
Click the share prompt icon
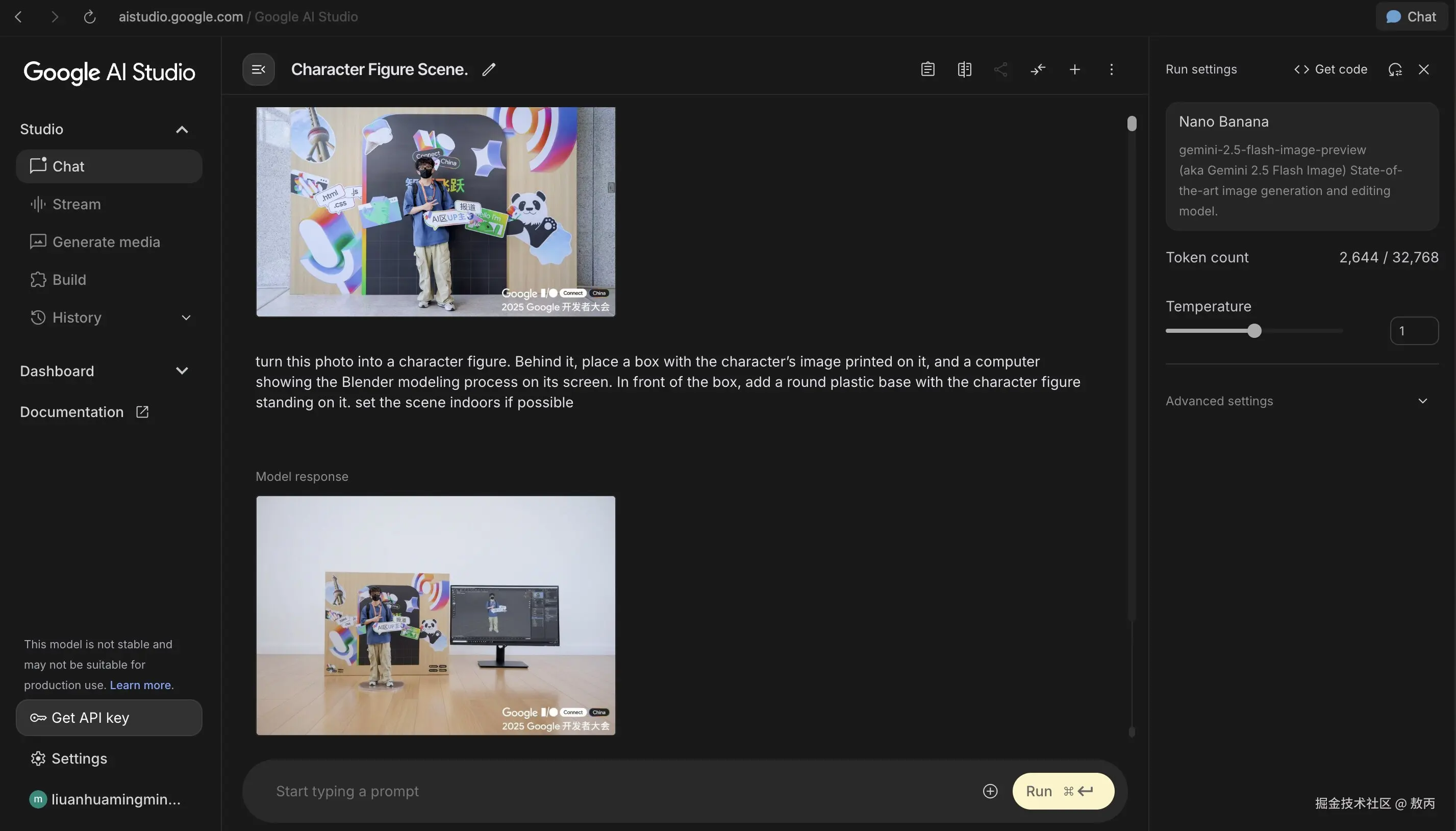coord(1001,69)
